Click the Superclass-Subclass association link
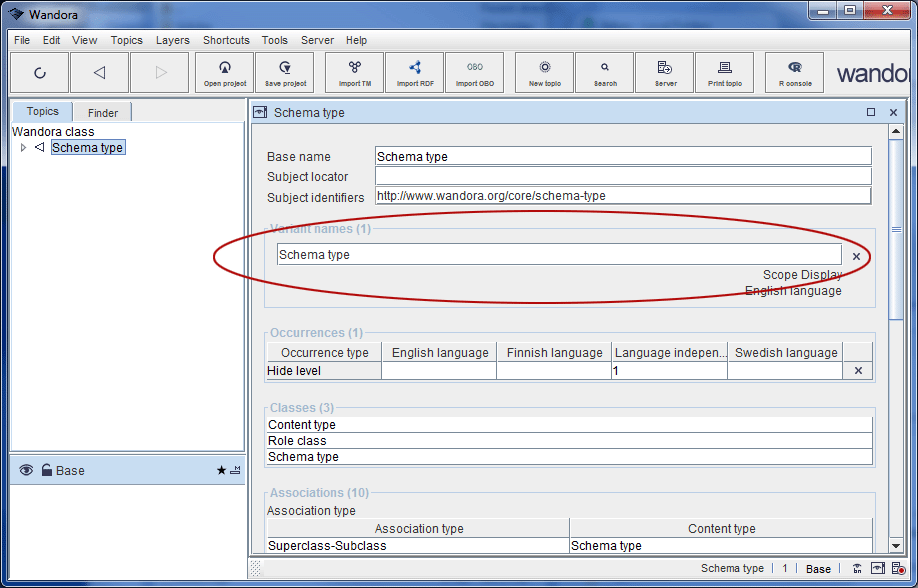918x588 pixels. pos(327,546)
